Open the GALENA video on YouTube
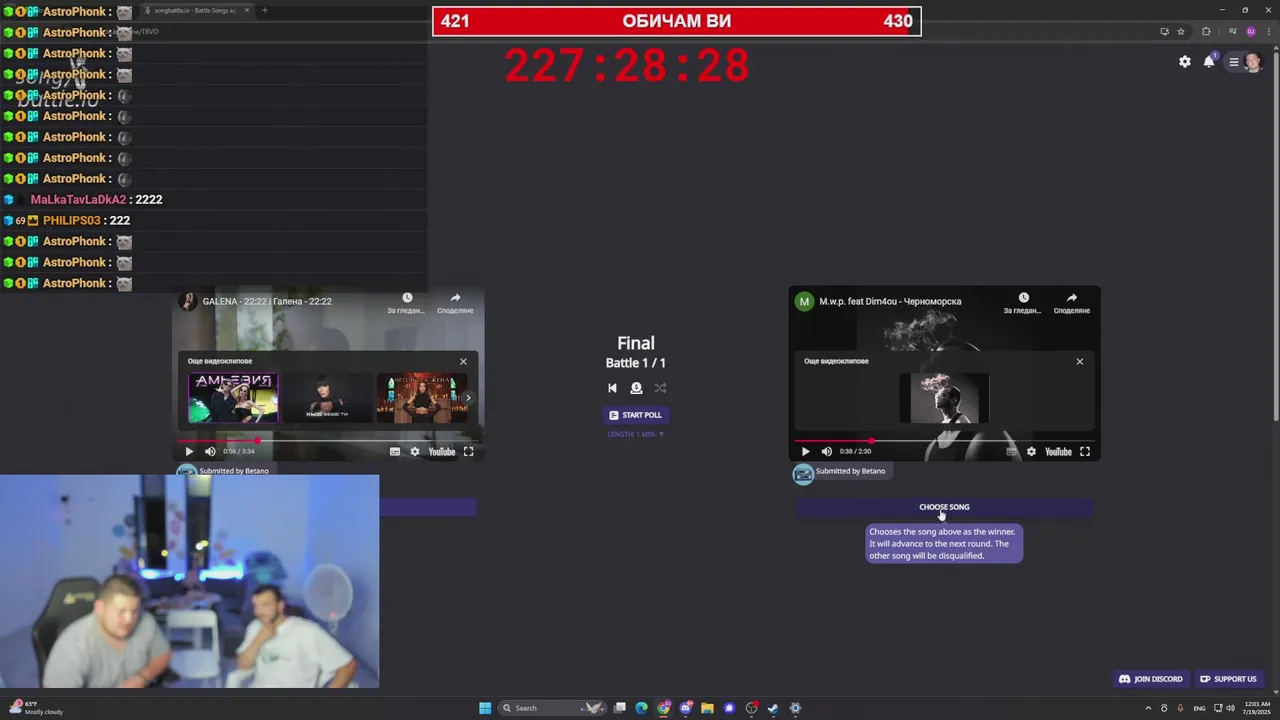 point(442,452)
